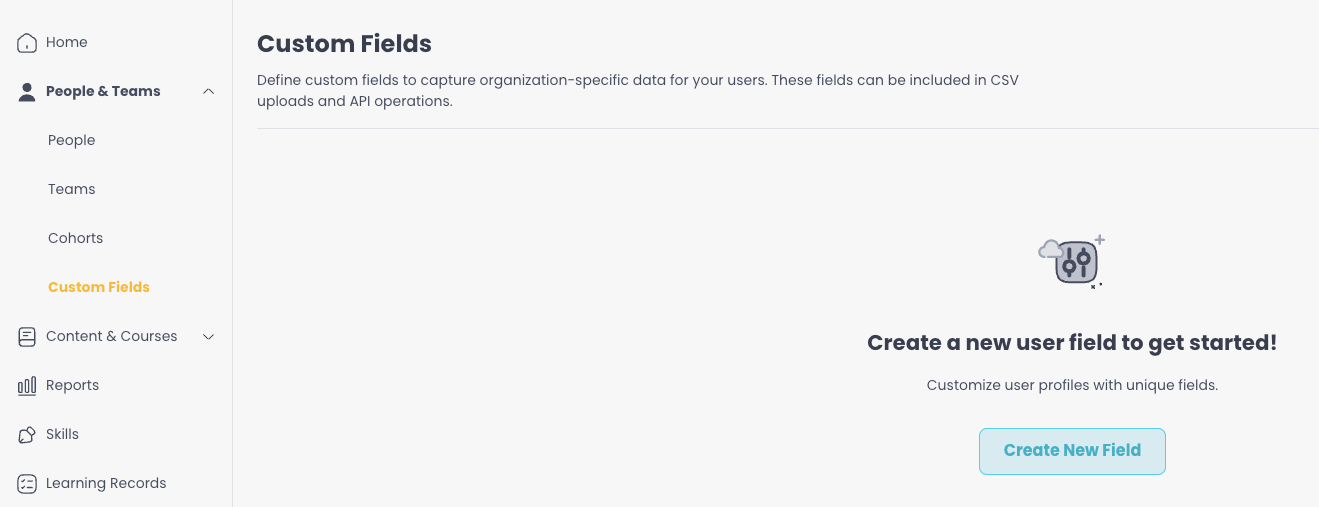
Task: Collapse the People & Teams chevron
Action: 208,92
